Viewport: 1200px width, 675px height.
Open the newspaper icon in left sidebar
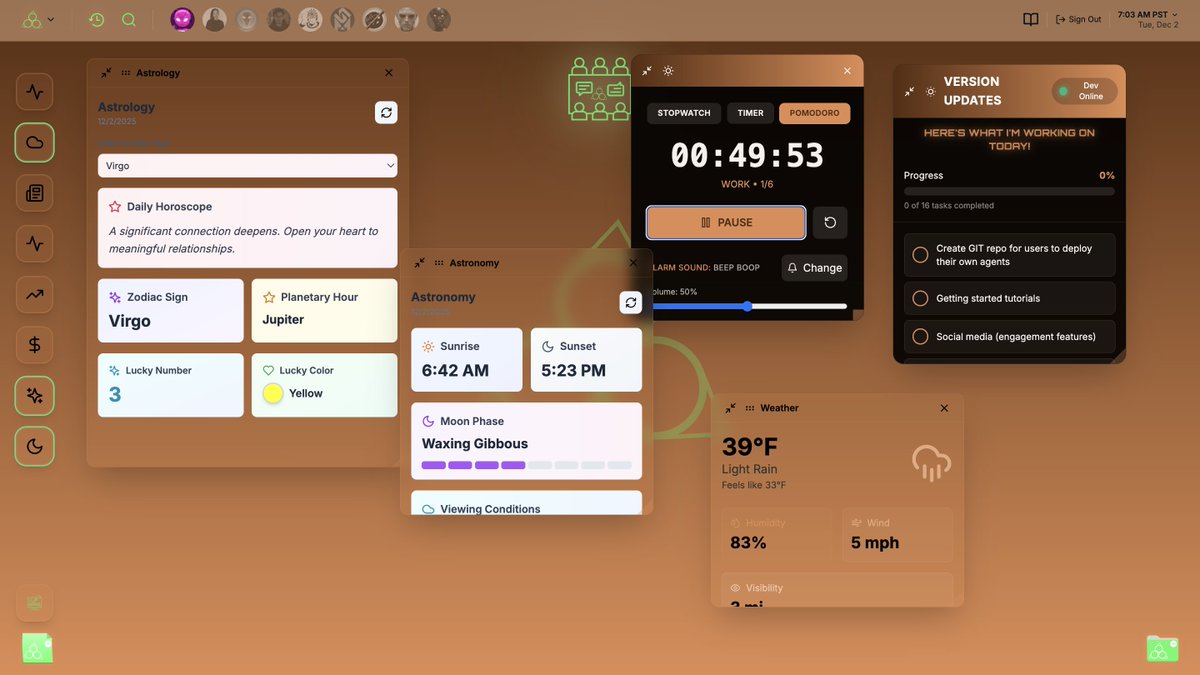click(x=35, y=193)
